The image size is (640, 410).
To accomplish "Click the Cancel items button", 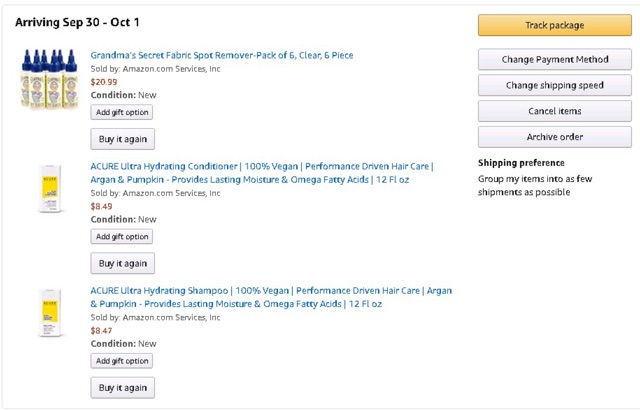I will (555, 111).
